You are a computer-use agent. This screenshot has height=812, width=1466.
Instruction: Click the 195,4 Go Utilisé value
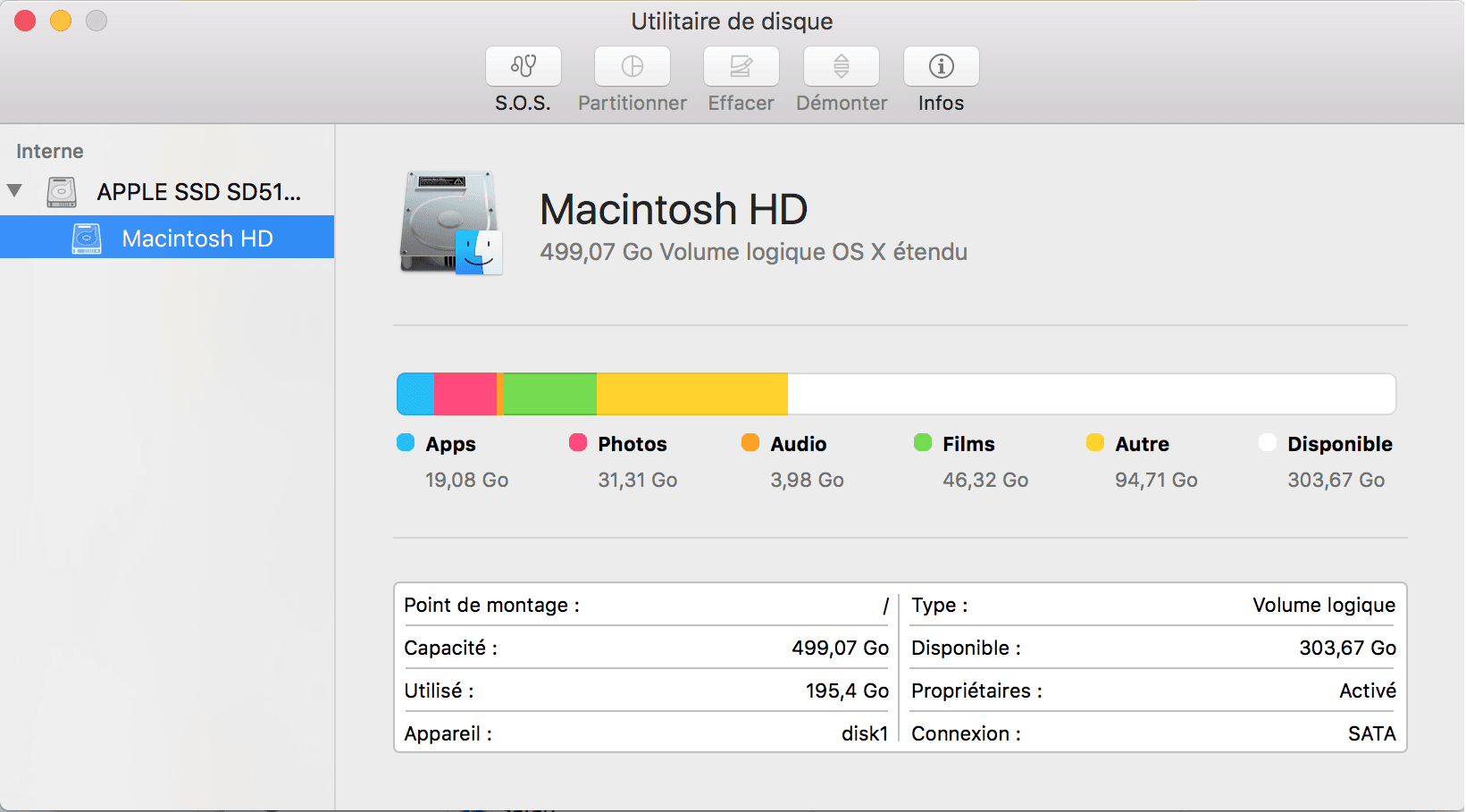click(x=847, y=691)
